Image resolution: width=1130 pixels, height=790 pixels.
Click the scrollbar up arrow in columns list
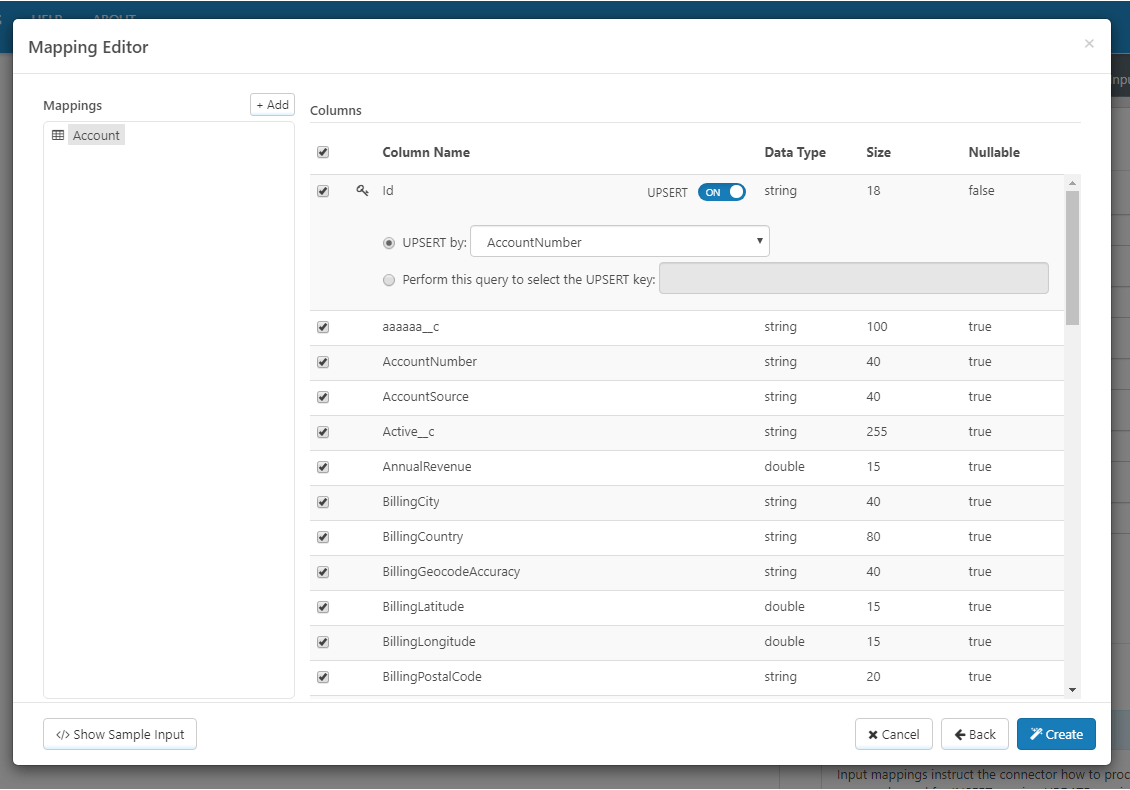pyautogui.click(x=1072, y=183)
